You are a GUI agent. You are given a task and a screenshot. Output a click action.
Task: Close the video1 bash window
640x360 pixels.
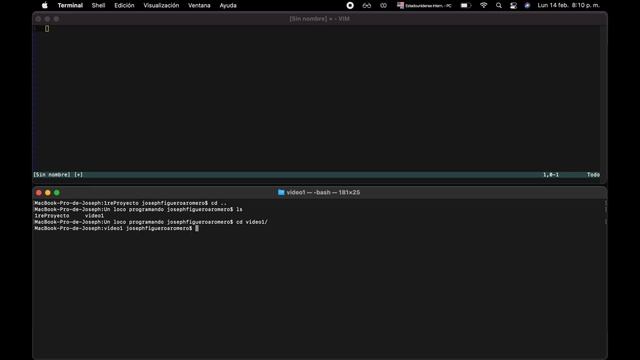point(39,193)
